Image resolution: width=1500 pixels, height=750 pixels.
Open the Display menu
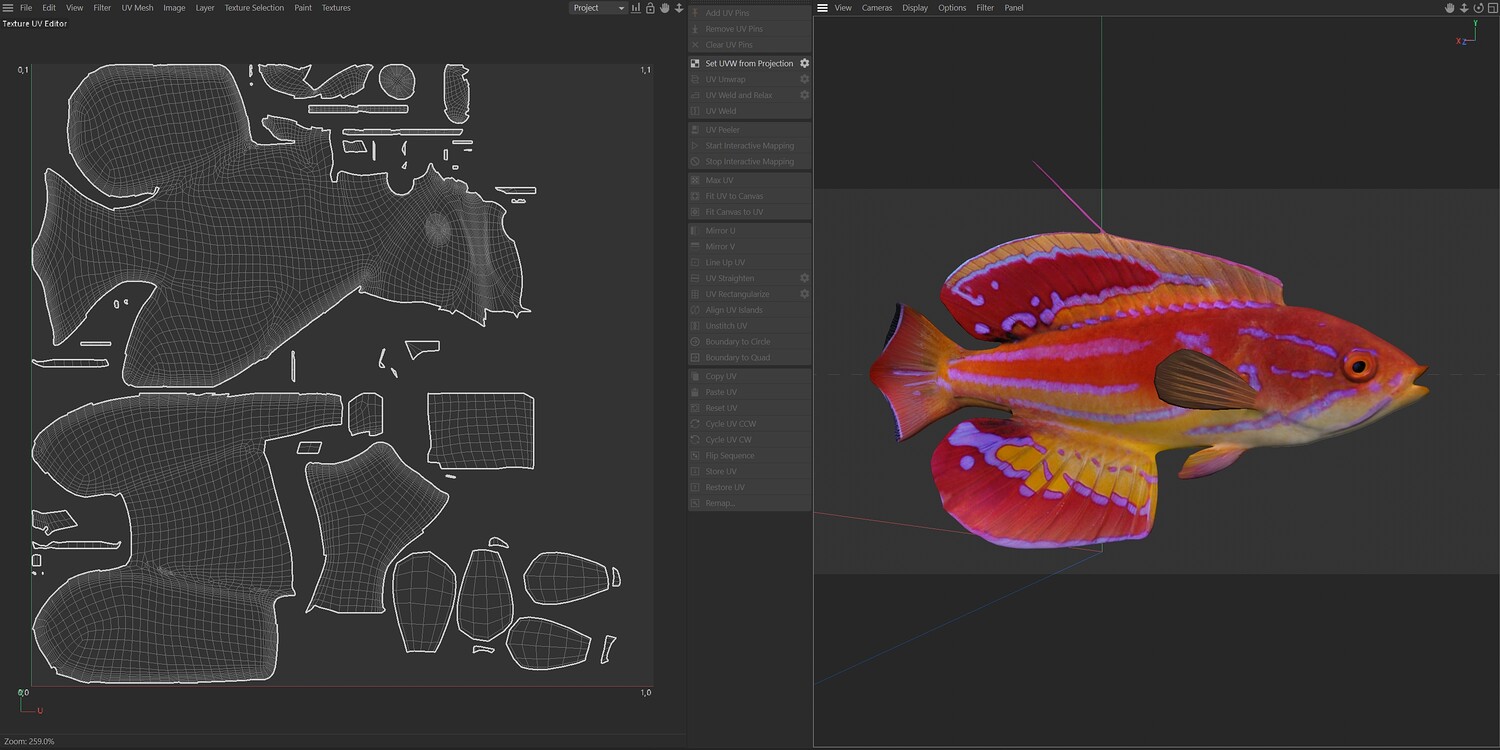(915, 8)
